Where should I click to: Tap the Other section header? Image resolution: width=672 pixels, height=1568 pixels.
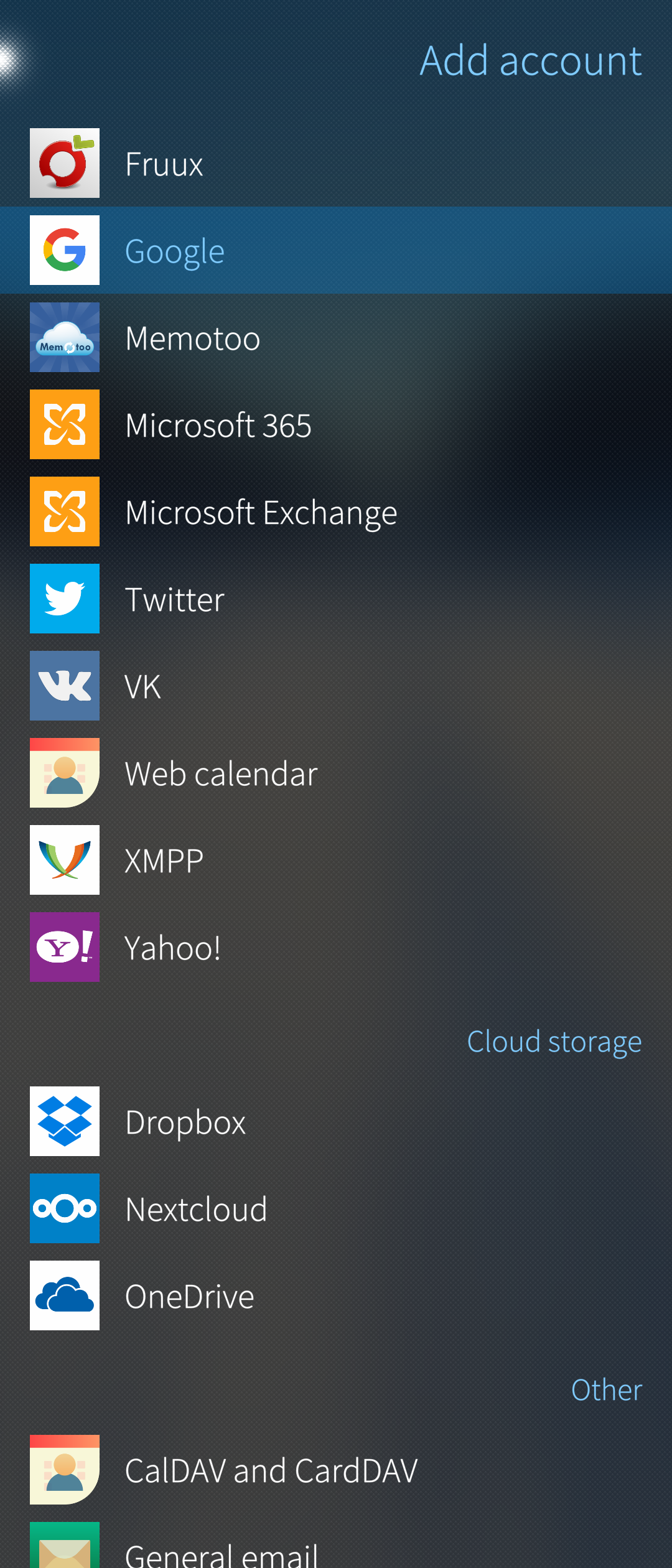(606, 1390)
